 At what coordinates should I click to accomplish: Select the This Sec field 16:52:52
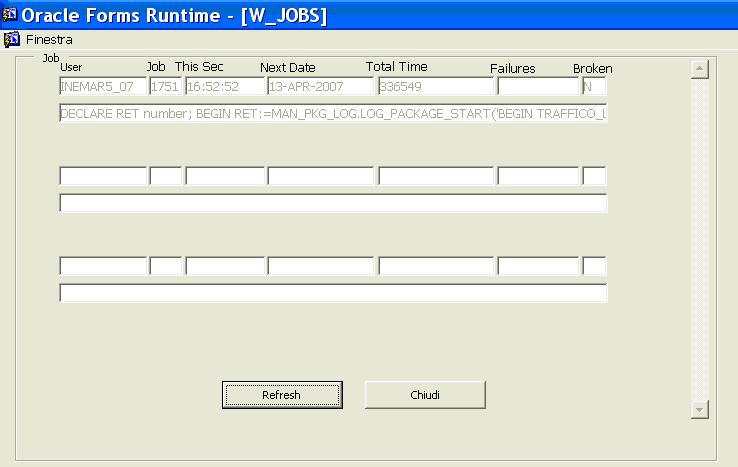coord(225,86)
